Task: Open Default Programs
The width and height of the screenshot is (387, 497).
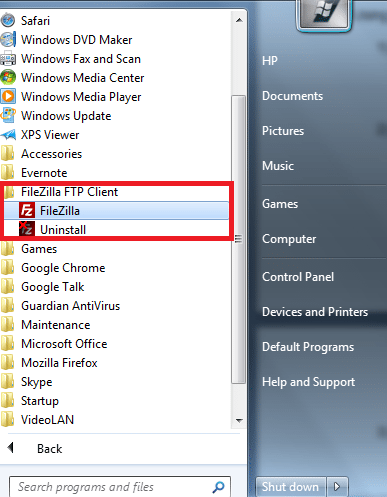Action: click(x=308, y=347)
